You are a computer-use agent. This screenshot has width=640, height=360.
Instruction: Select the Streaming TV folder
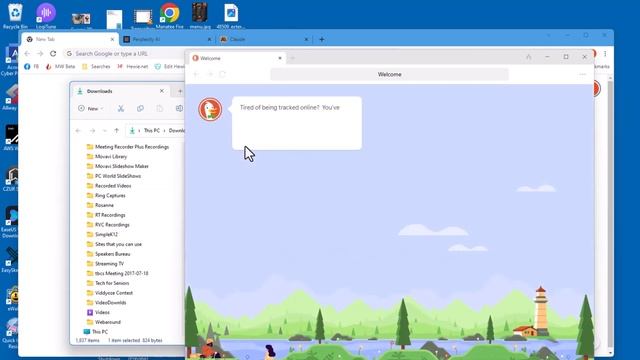pyautogui.click(x=105, y=264)
